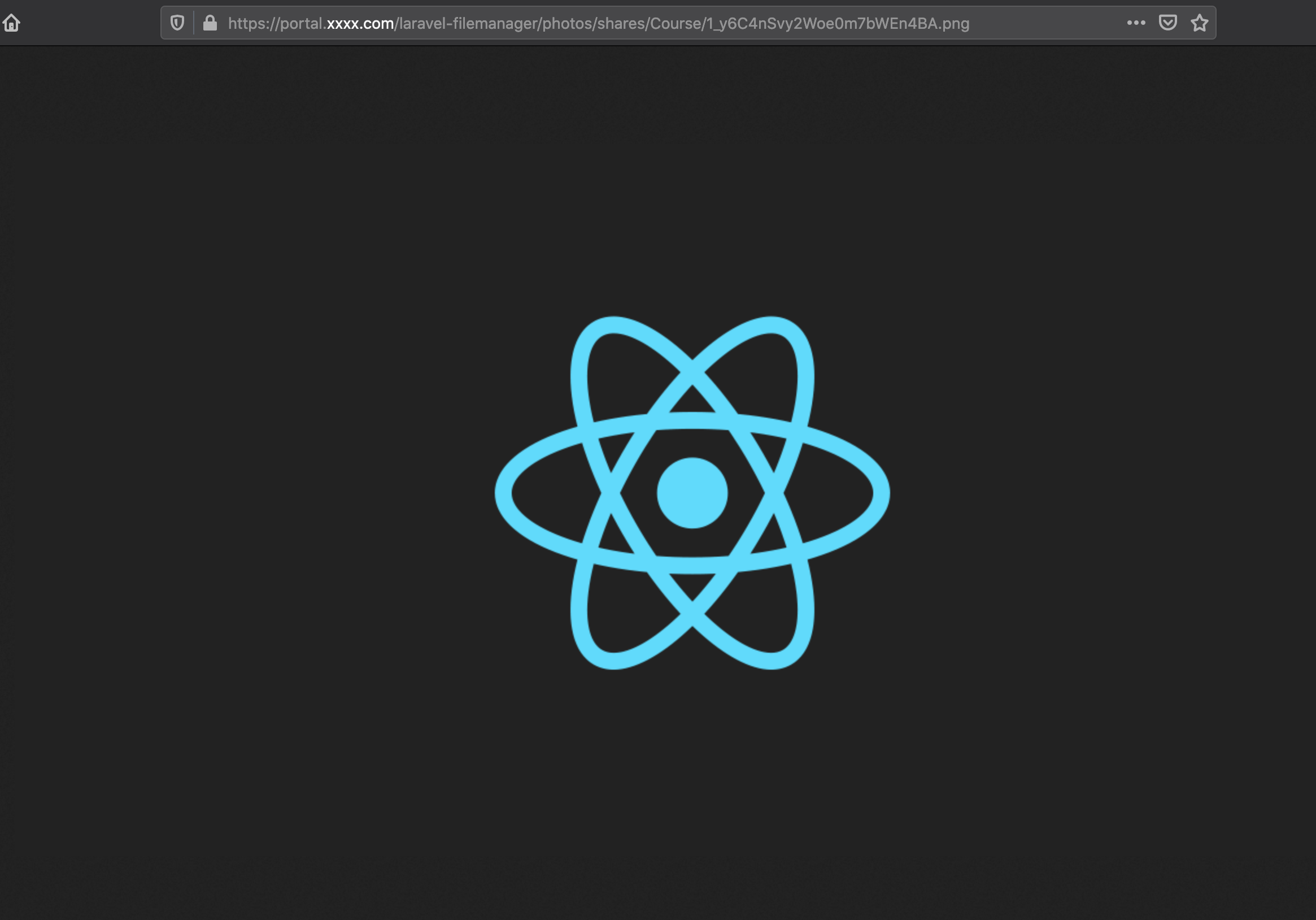Save the page to Pocket
Viewport: 1316px width, 920px height.
pyautogui.click(x=1168, y=23)
